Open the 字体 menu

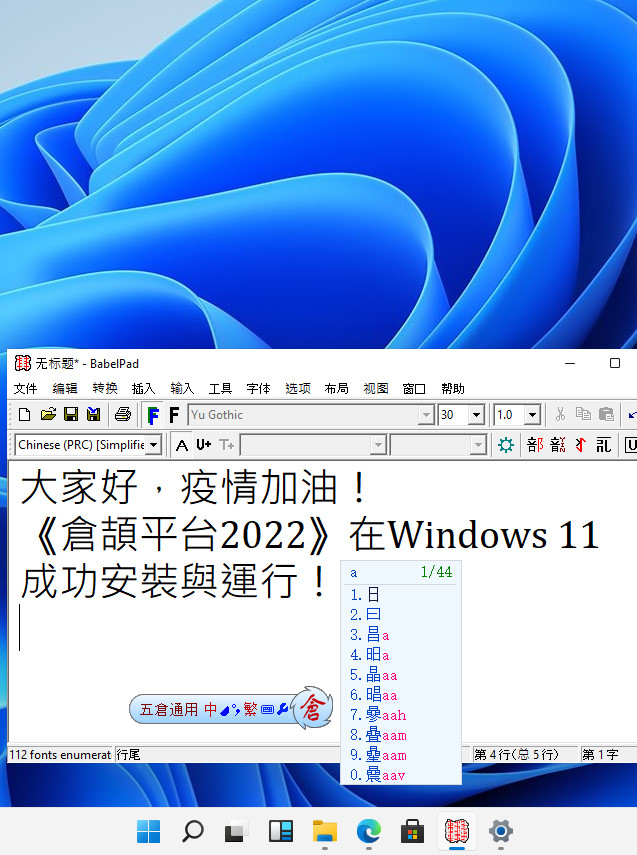(x=259, y=388)
